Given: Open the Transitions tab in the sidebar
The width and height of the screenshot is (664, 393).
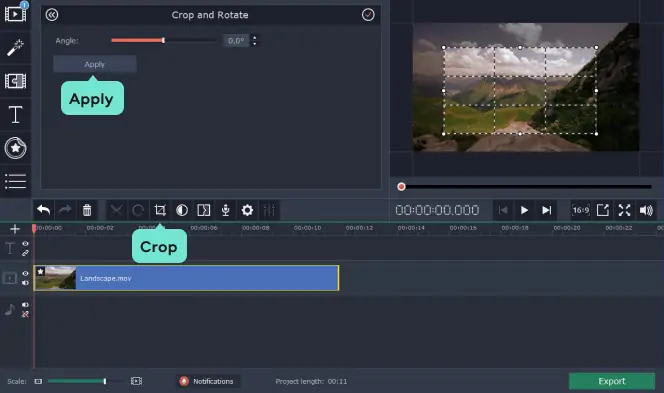Looking at the screenshot, I should pyautogui.click(x=15, y=81).
